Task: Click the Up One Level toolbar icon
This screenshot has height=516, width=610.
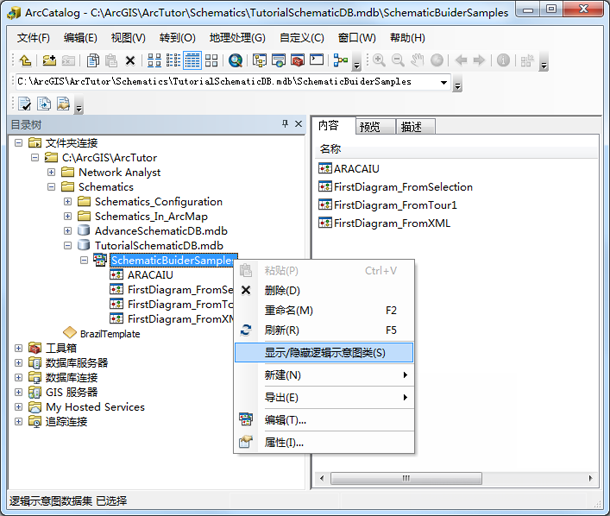Action: (x=25, y=60)
